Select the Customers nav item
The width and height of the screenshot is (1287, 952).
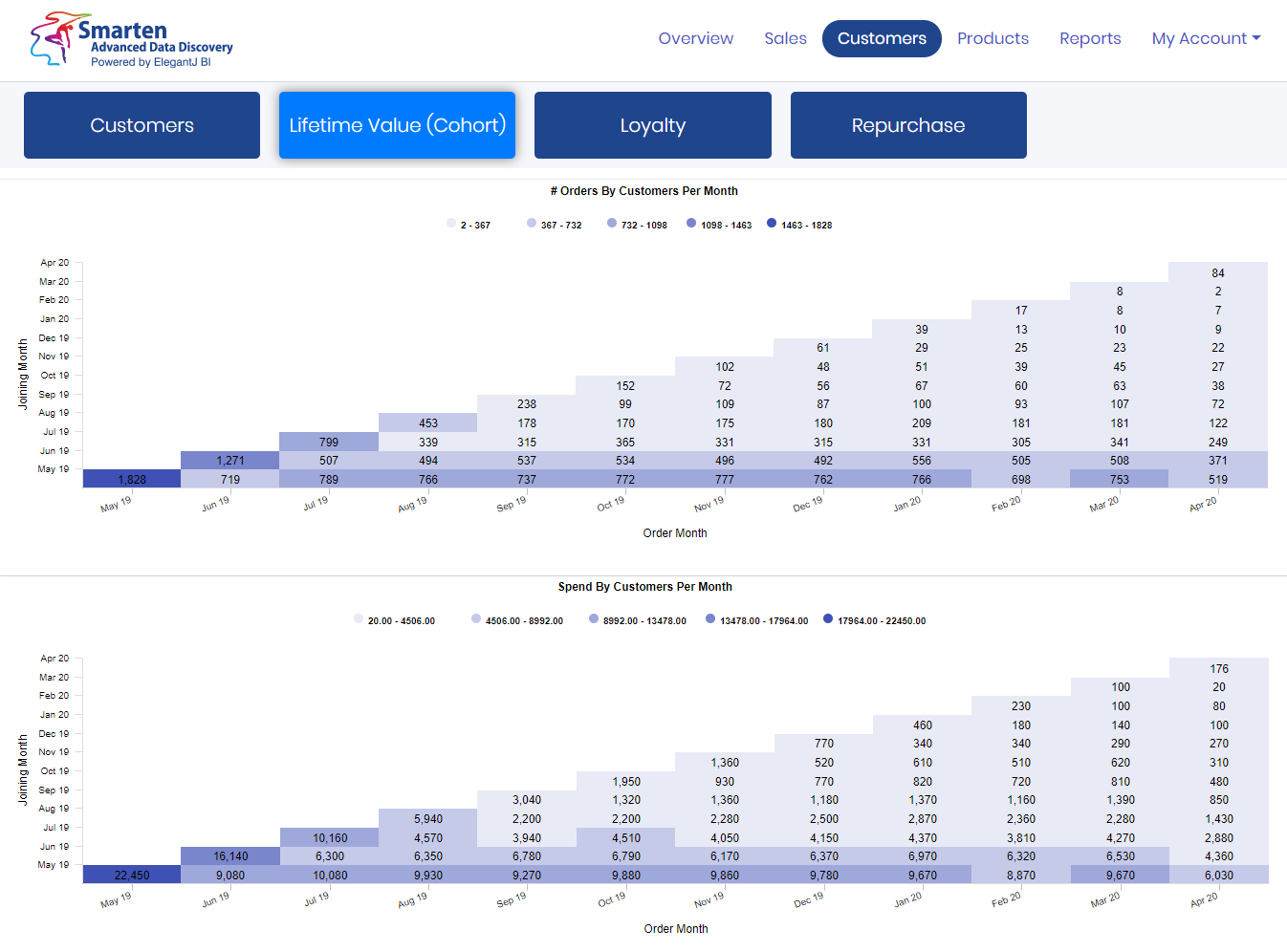point(882,38)
